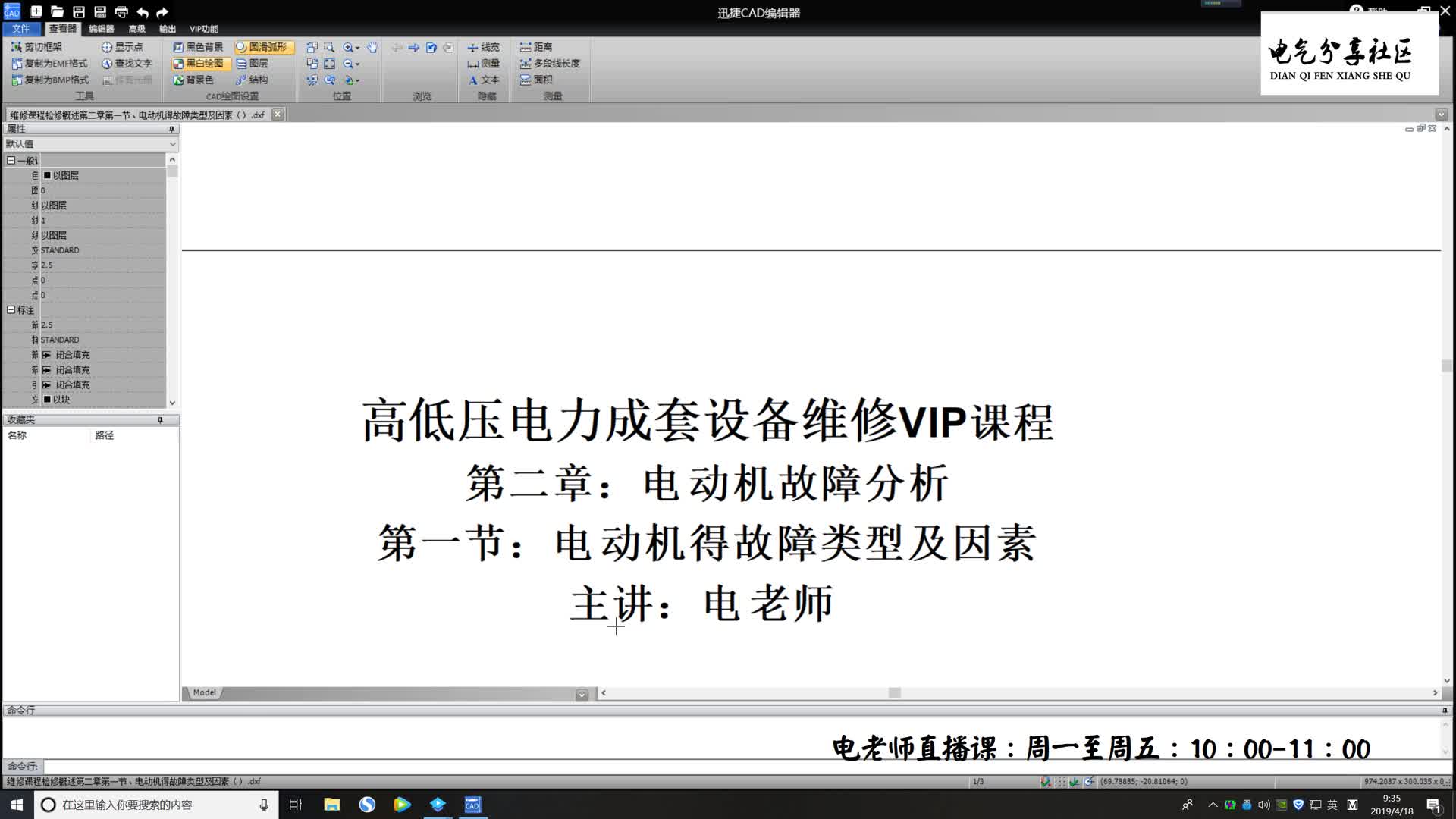The width and height of the screenshot is (1456, 819).
Task: Click 复制为EMF格式 copy tool
Action: [x=49, y=64]
